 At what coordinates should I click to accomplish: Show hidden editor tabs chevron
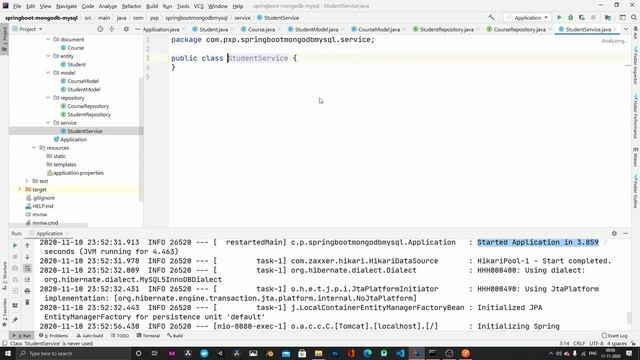pyautogui.click(x=626, y=29)
